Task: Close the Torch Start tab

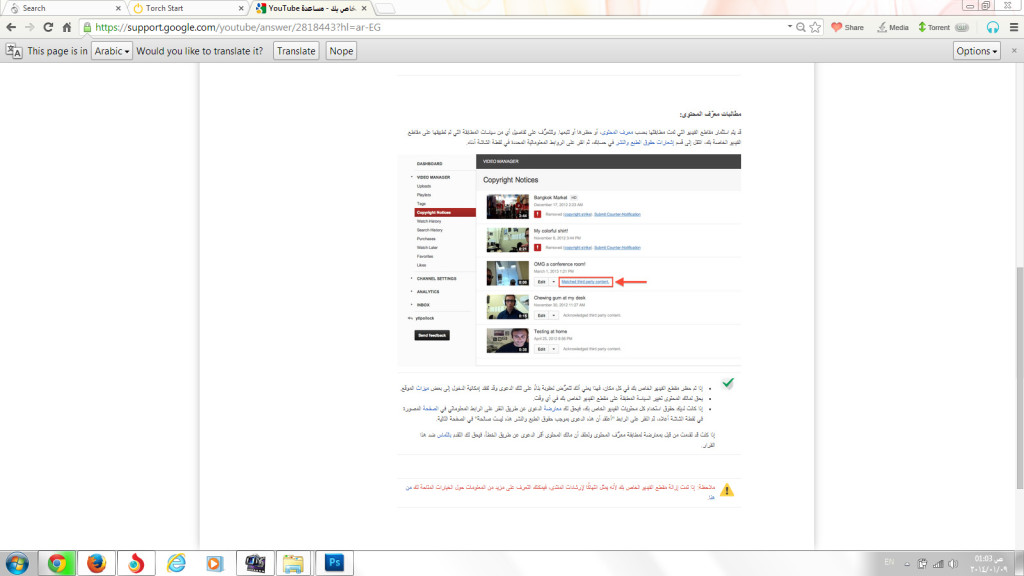Action: (241, 8)
